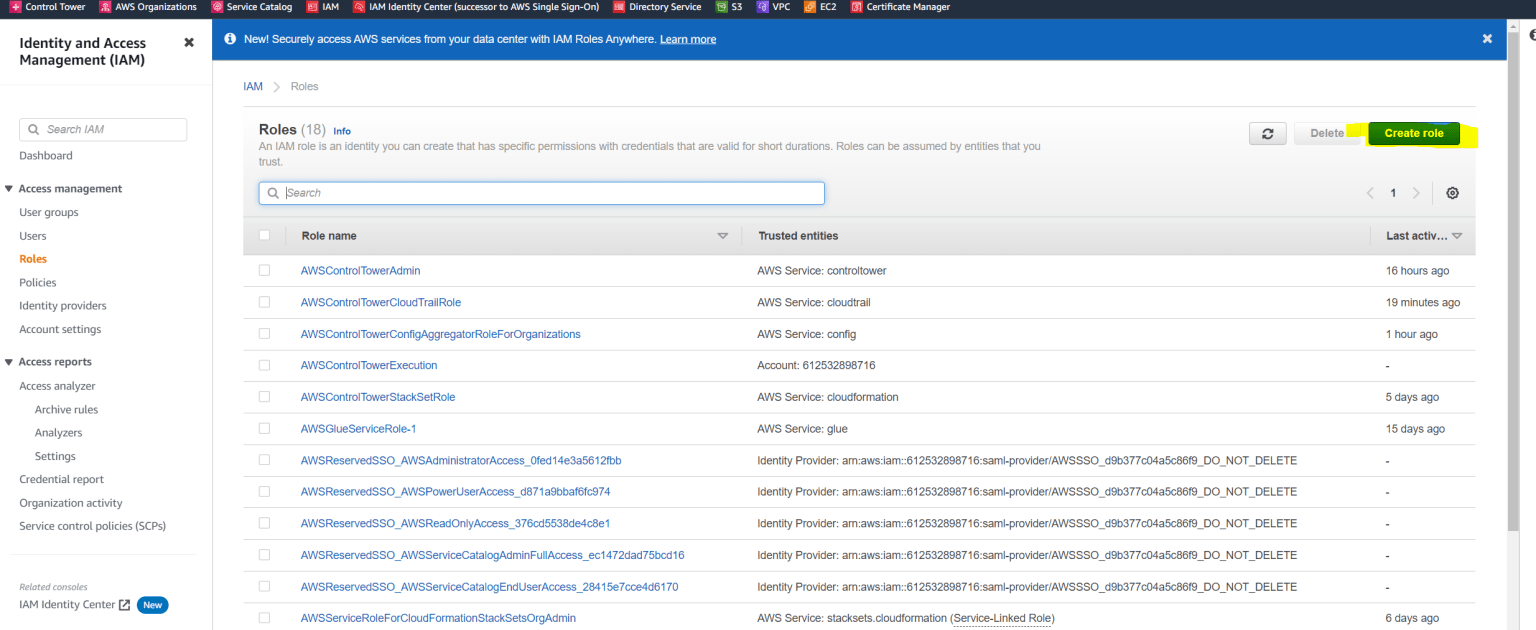Image resolution: width=1536 pixels, height=630 pixels.
Task: Open the VPC bookmark
Action: (775, 7)
